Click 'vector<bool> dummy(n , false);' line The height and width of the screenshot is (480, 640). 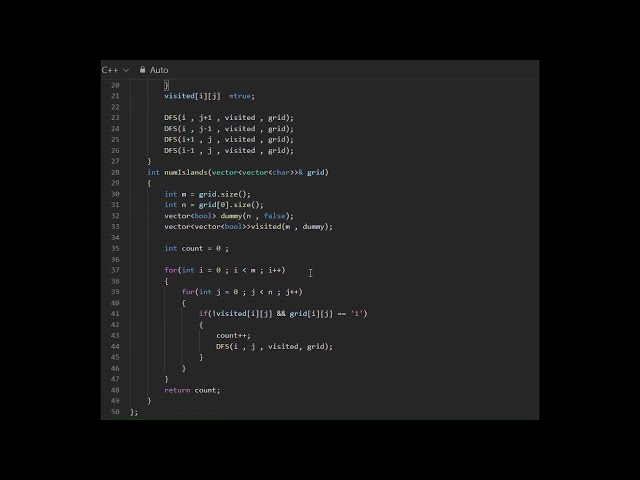click(229, 216)
